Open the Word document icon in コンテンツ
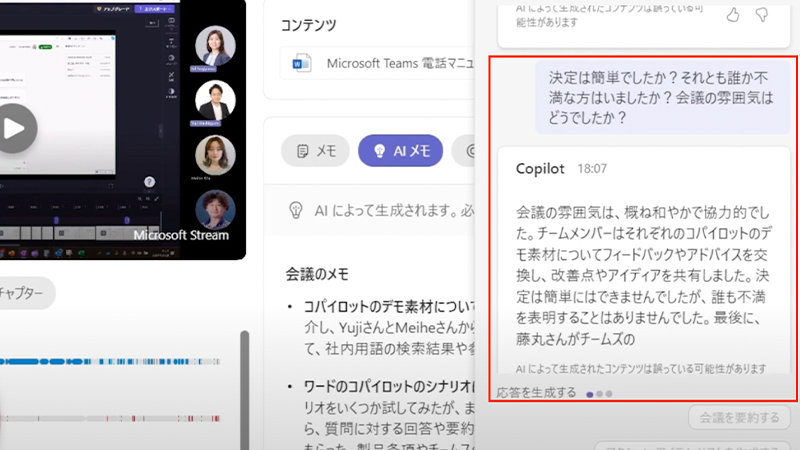 pyautogui.click(x=302, y=64)
